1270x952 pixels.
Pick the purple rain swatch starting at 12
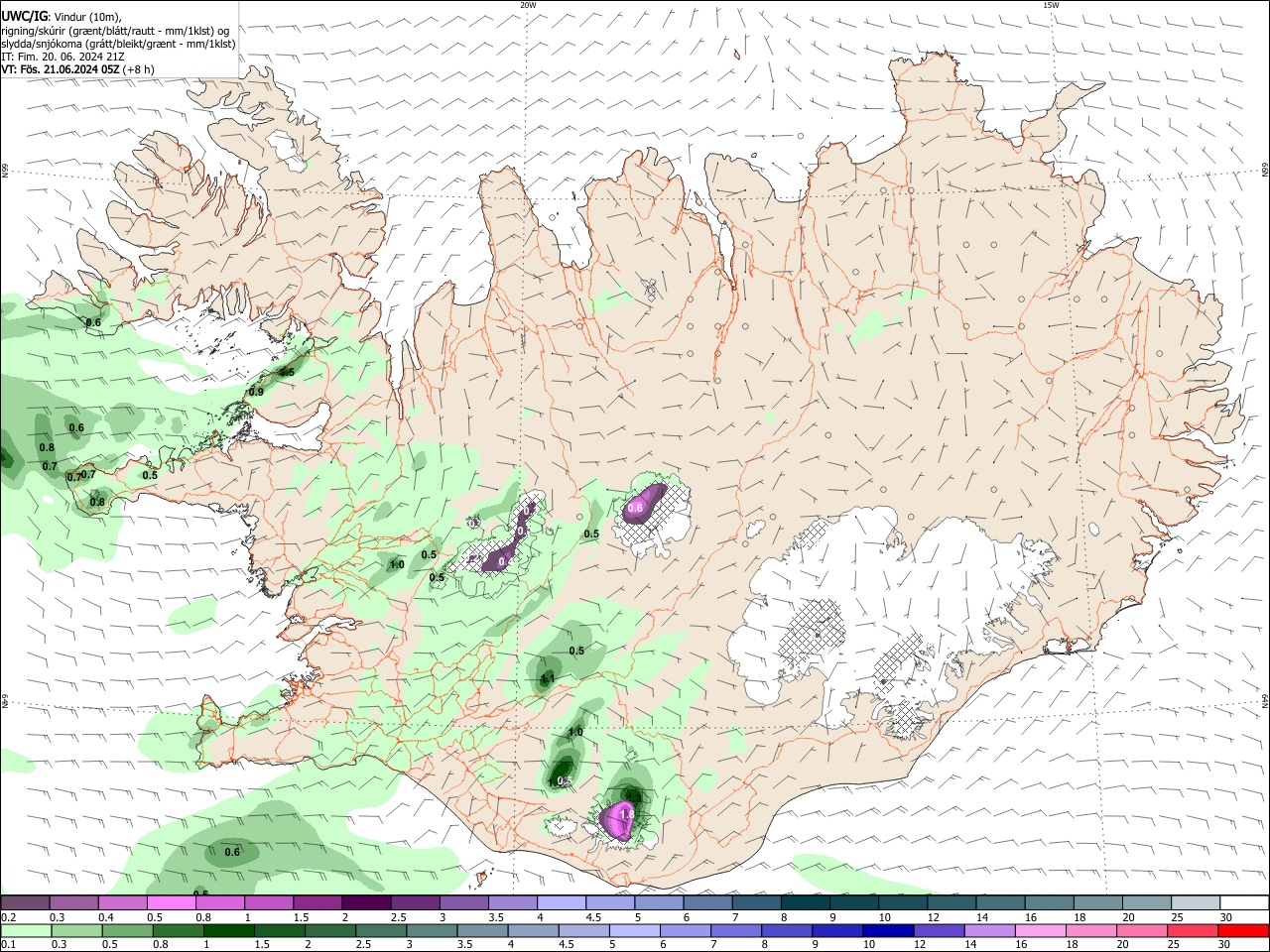click(939, 931)
